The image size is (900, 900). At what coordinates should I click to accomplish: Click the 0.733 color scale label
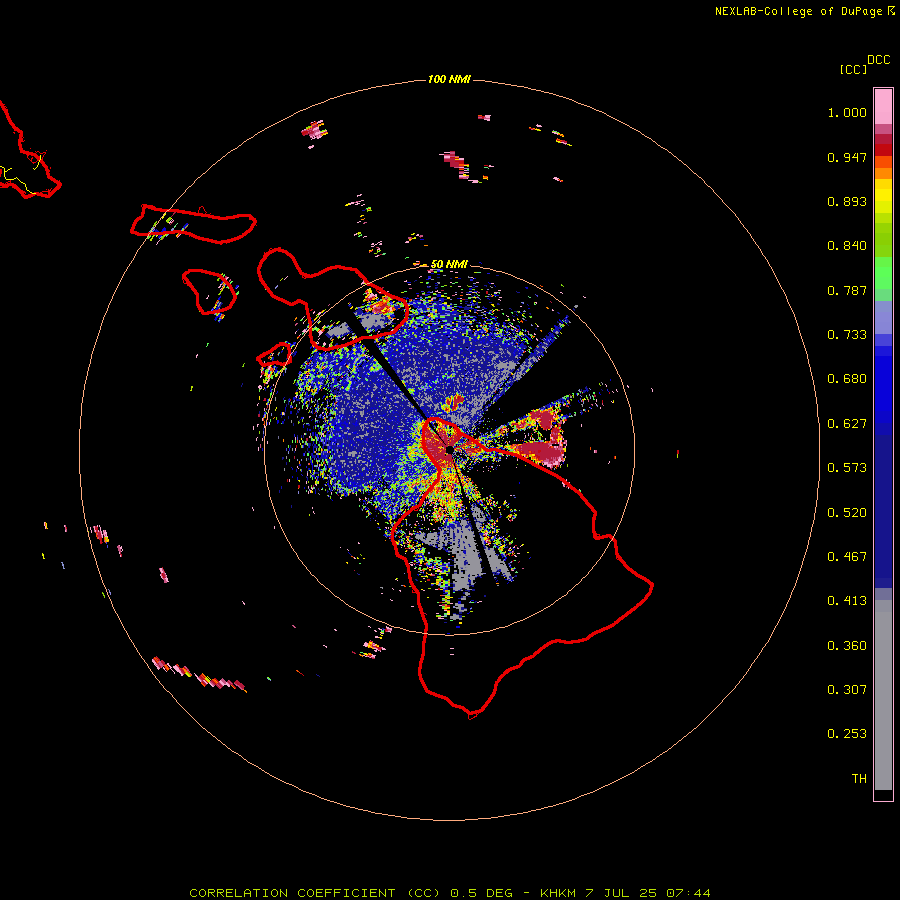(847, 335)
